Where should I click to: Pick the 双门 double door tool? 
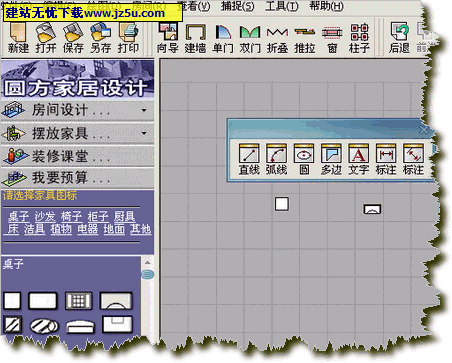[250, 39]
